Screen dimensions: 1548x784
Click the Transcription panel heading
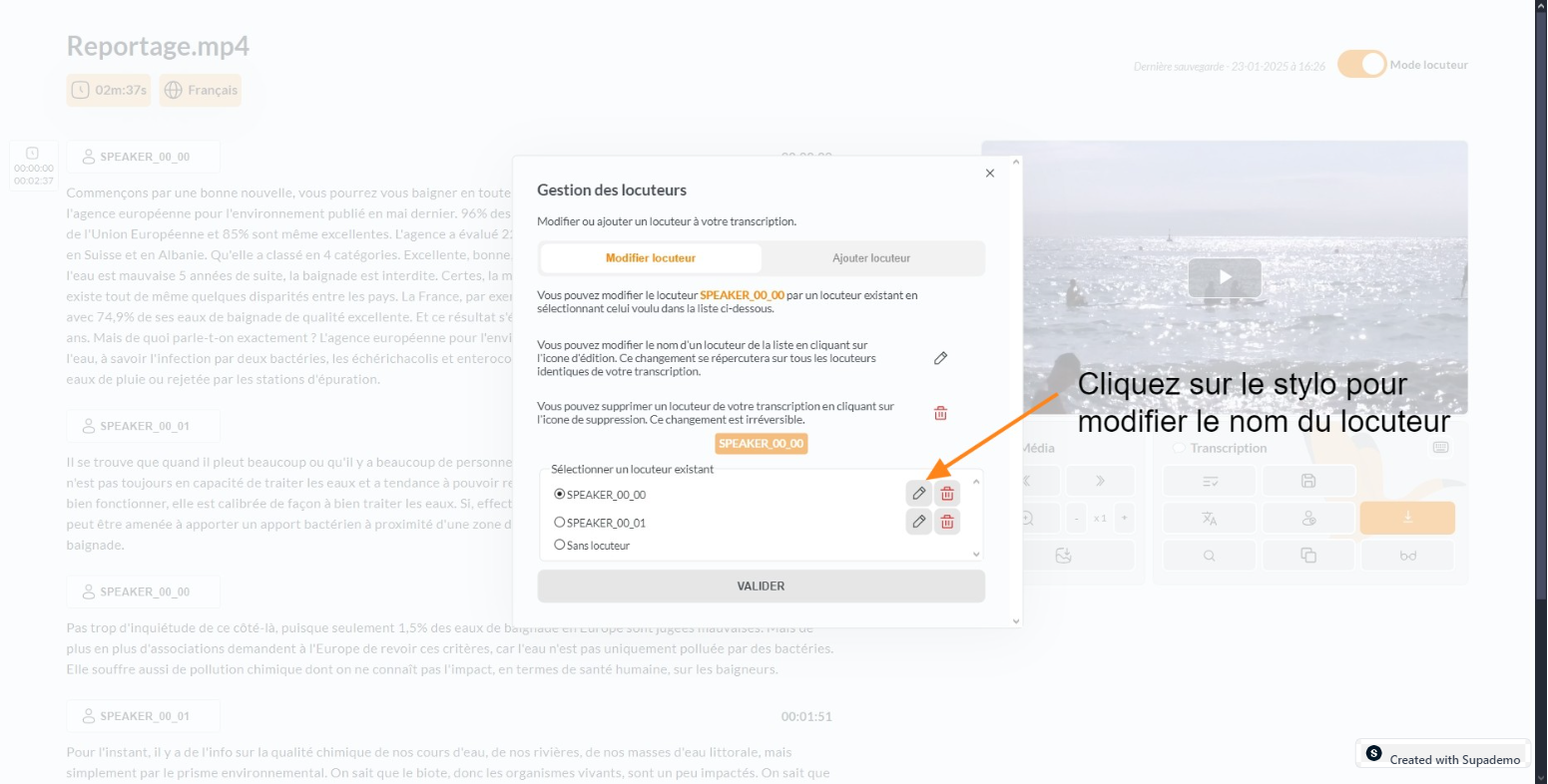coord(1229,448)
